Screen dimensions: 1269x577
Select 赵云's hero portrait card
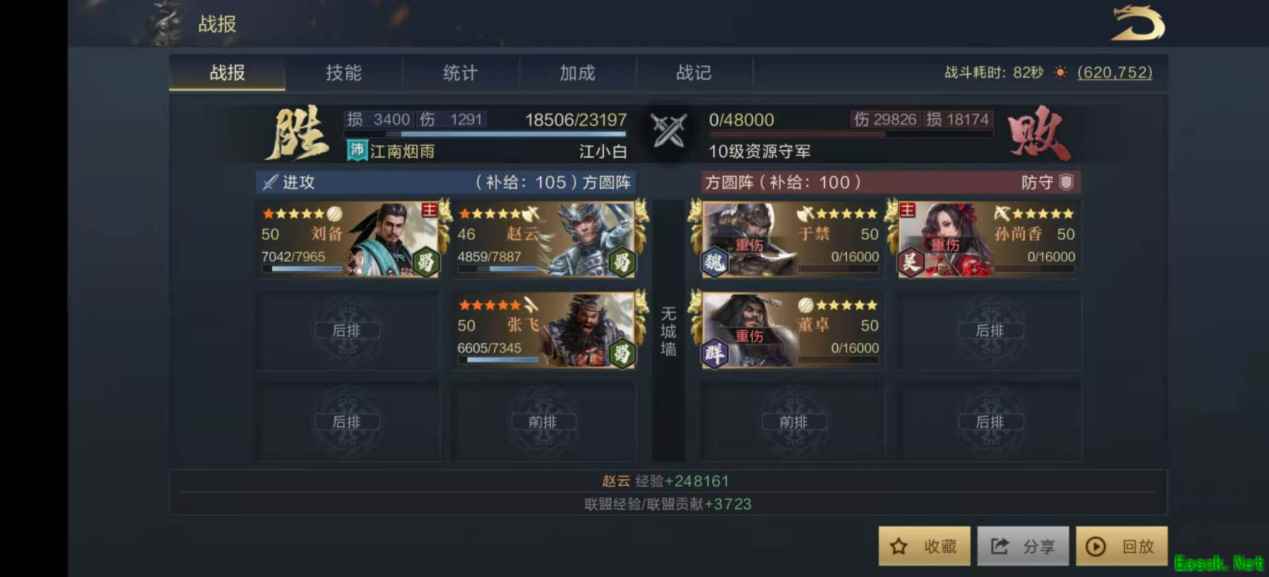point(546,240)
